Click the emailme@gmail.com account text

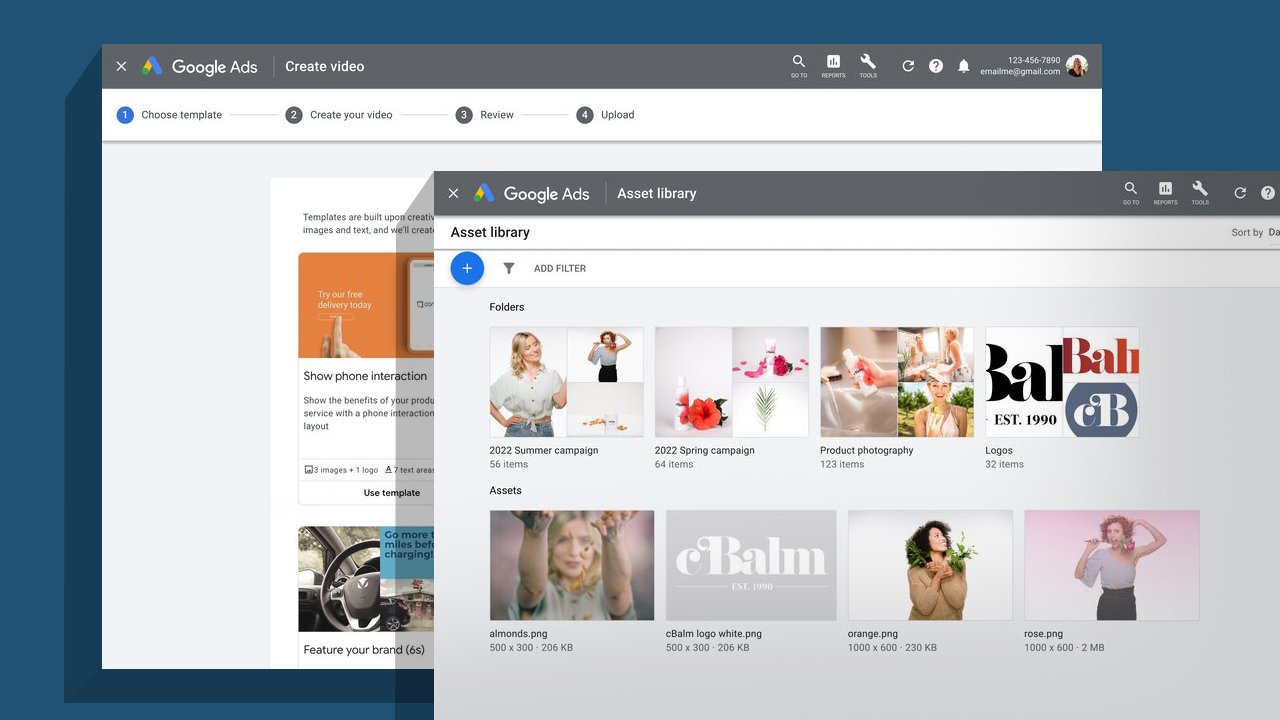point(1020,72)
